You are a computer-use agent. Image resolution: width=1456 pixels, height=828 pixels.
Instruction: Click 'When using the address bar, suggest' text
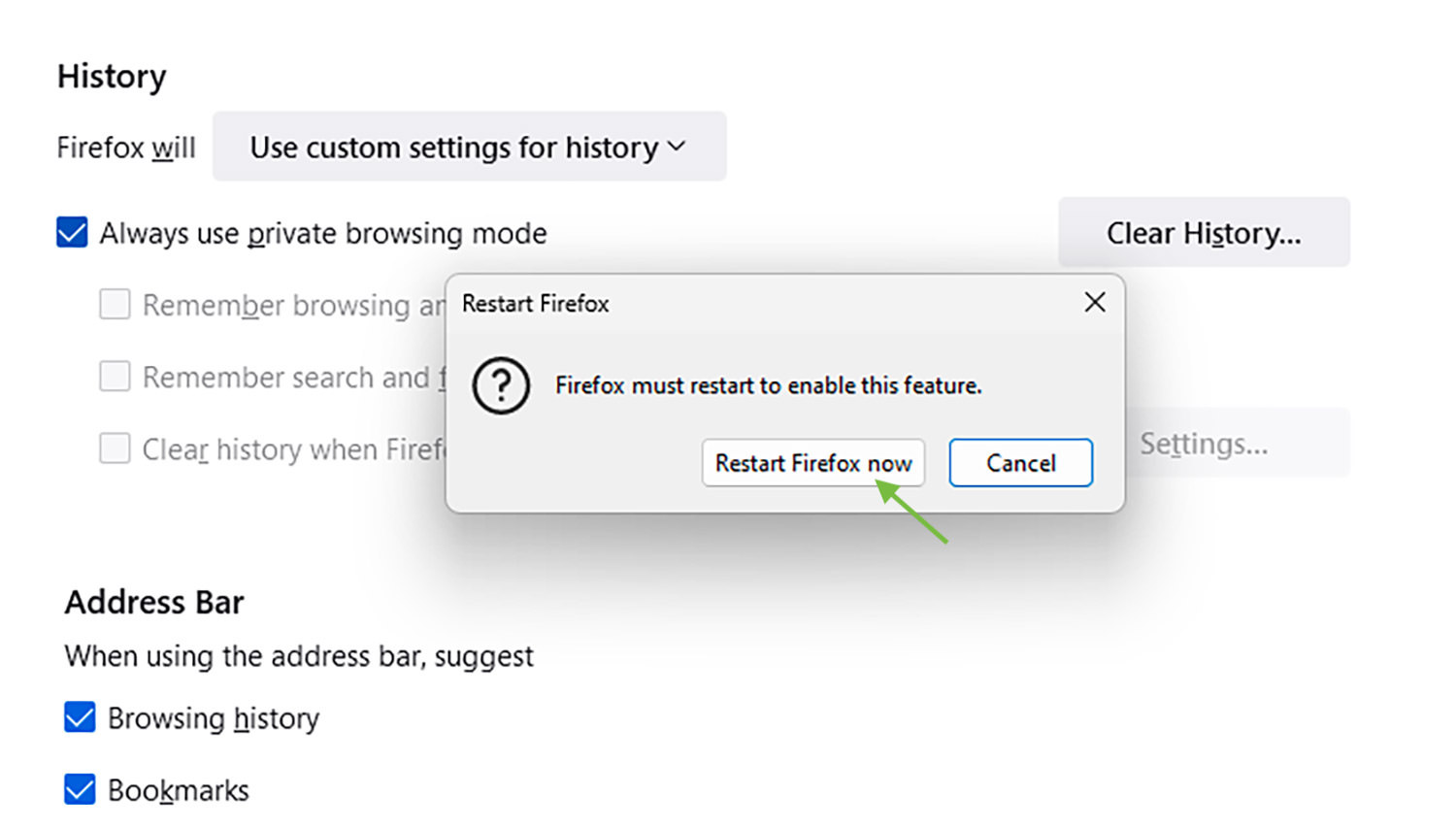(299, 657)
